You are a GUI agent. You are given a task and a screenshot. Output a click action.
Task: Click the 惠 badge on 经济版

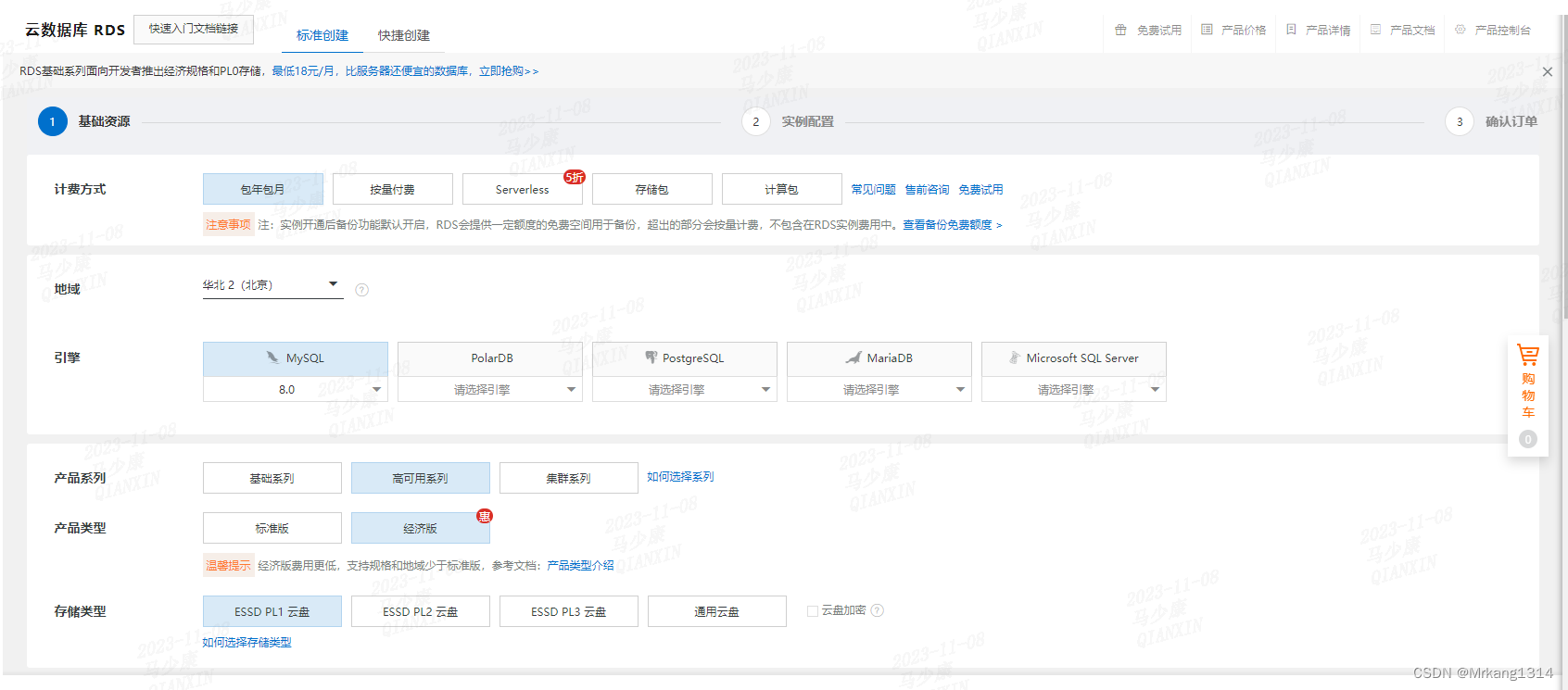point(484,516)
